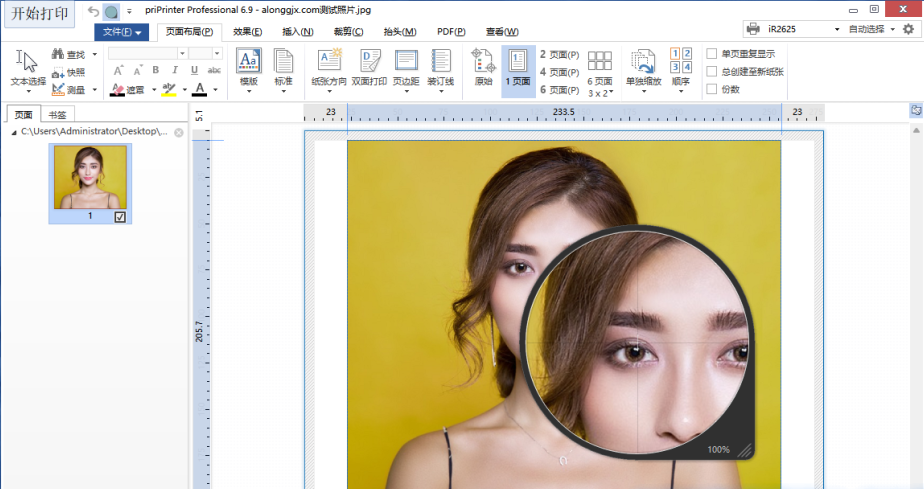Enable the 单页重复显示 checkbox
Viewport: 924px width, 489px height.
click(712, 54)
